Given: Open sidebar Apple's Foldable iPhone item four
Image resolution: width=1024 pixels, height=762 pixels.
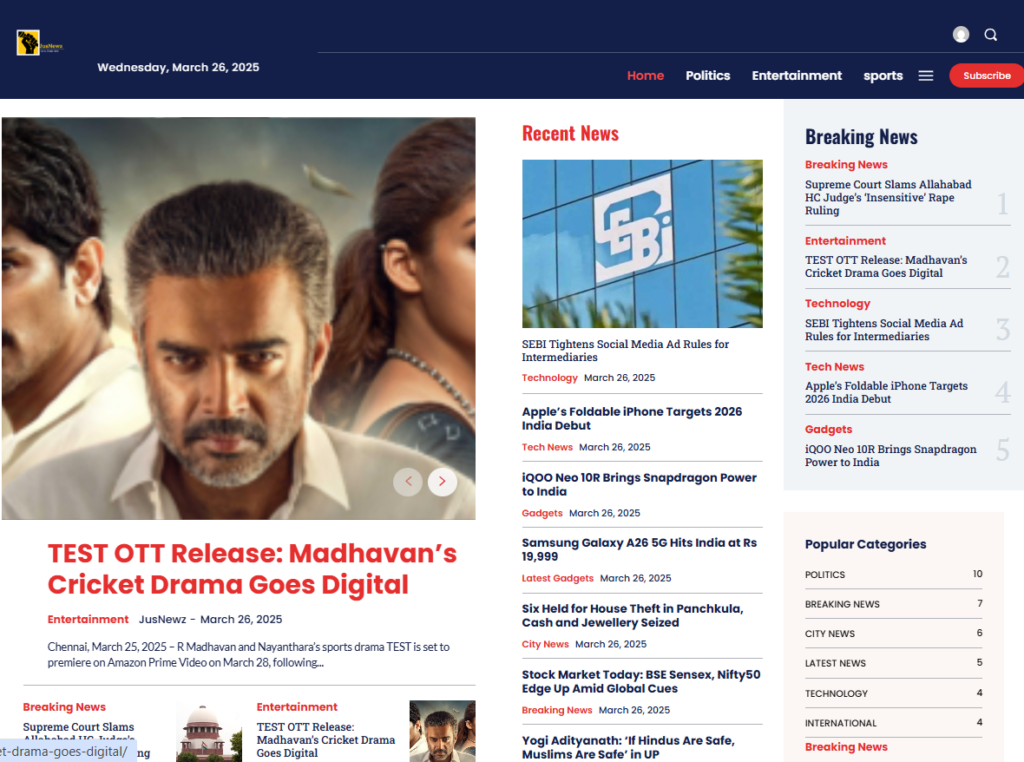Looking at the screenshot, I should click(886, 392).
